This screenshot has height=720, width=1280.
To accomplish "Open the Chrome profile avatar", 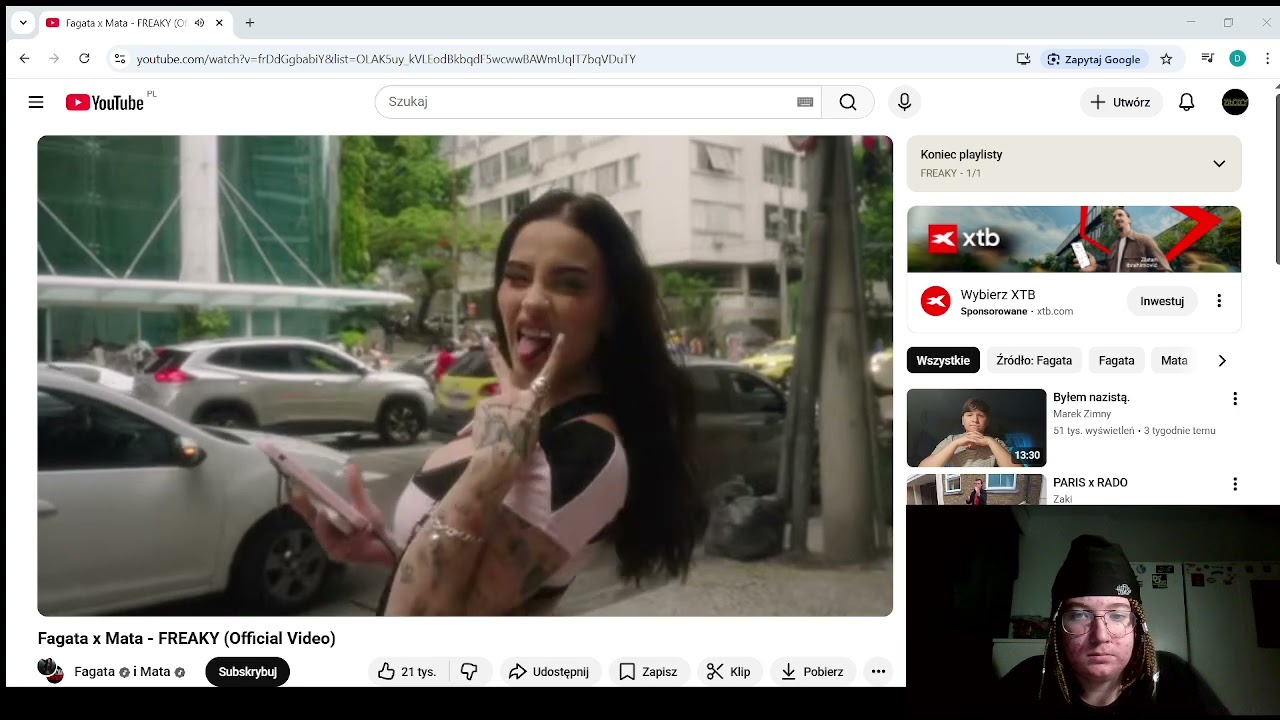I will pos(1238,59).
